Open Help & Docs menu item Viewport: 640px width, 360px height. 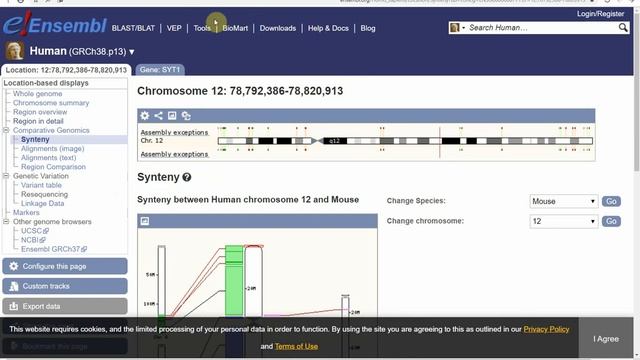(328, 28)
